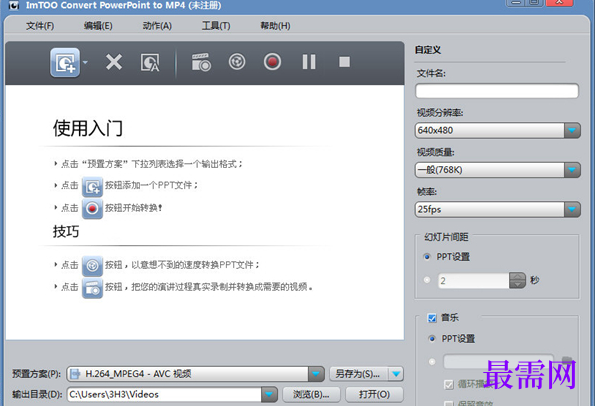Click the 文件名 input field
Screen dimensions: 595x406
tap(497, 91)
